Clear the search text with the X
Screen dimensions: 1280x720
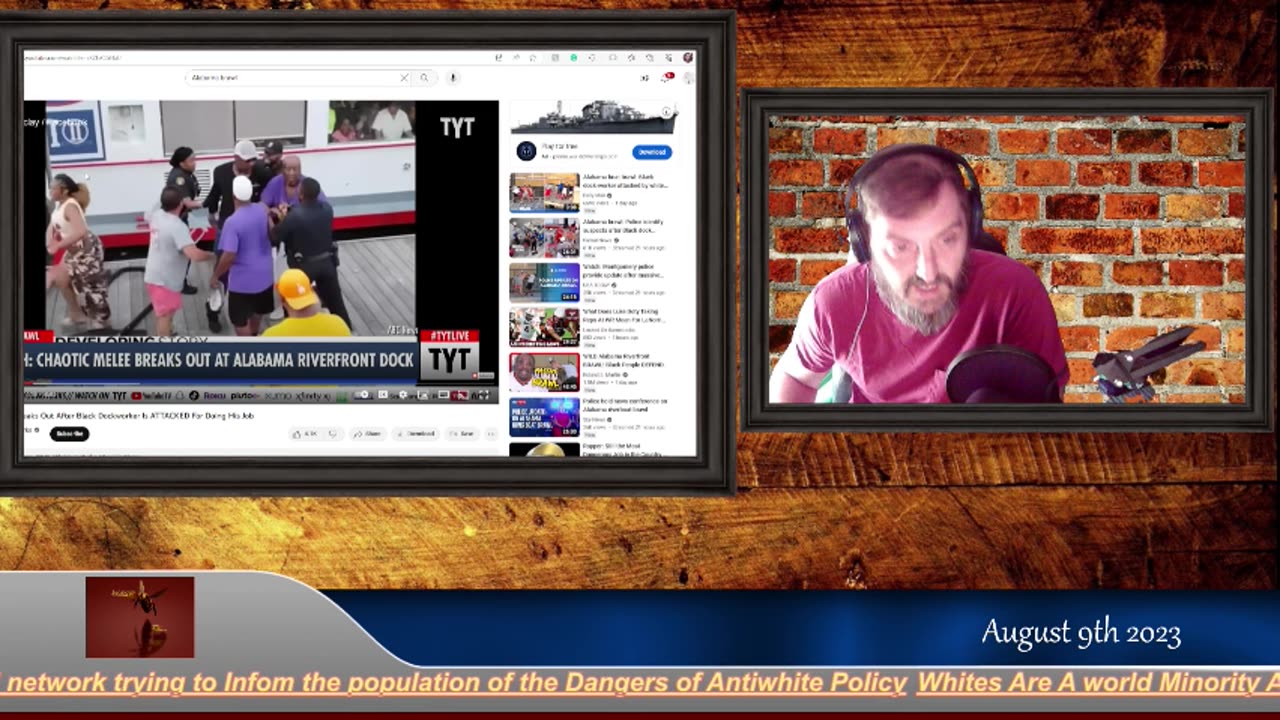tap(404, 77)
